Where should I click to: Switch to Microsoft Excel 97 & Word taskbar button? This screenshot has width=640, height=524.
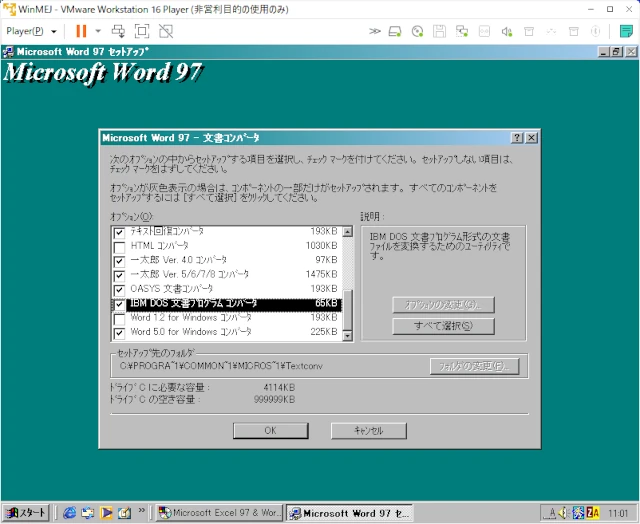point(220,513)
